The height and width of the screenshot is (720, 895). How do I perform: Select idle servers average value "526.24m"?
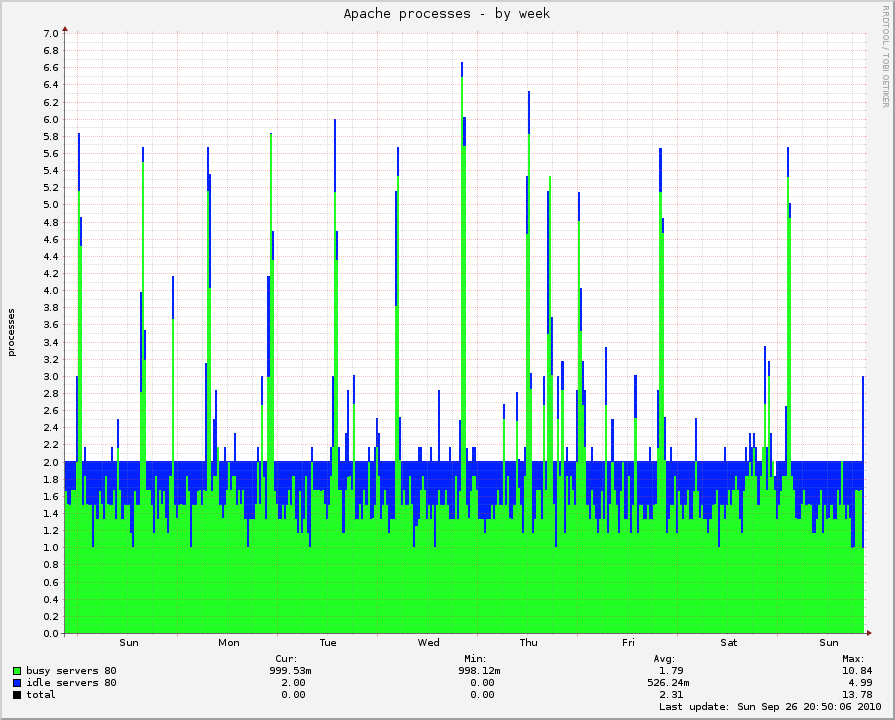tap(668, 683)
